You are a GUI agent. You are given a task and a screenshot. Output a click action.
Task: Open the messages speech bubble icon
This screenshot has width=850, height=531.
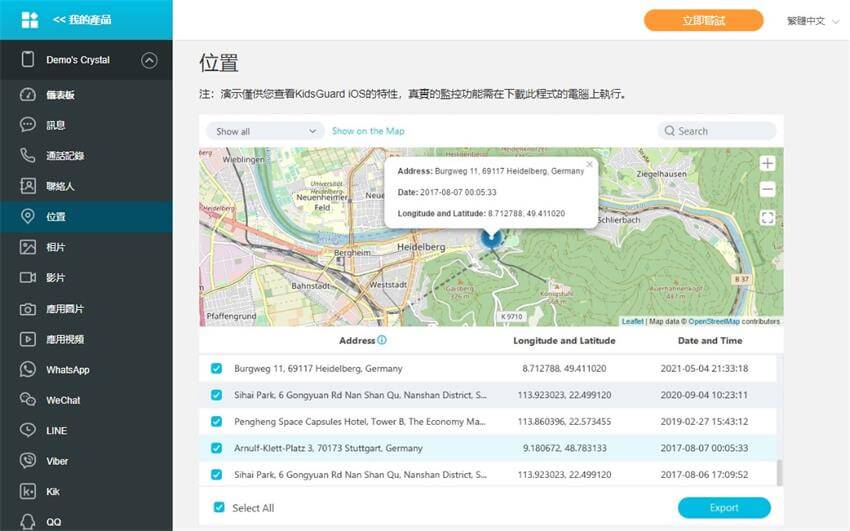pos(28,125)
